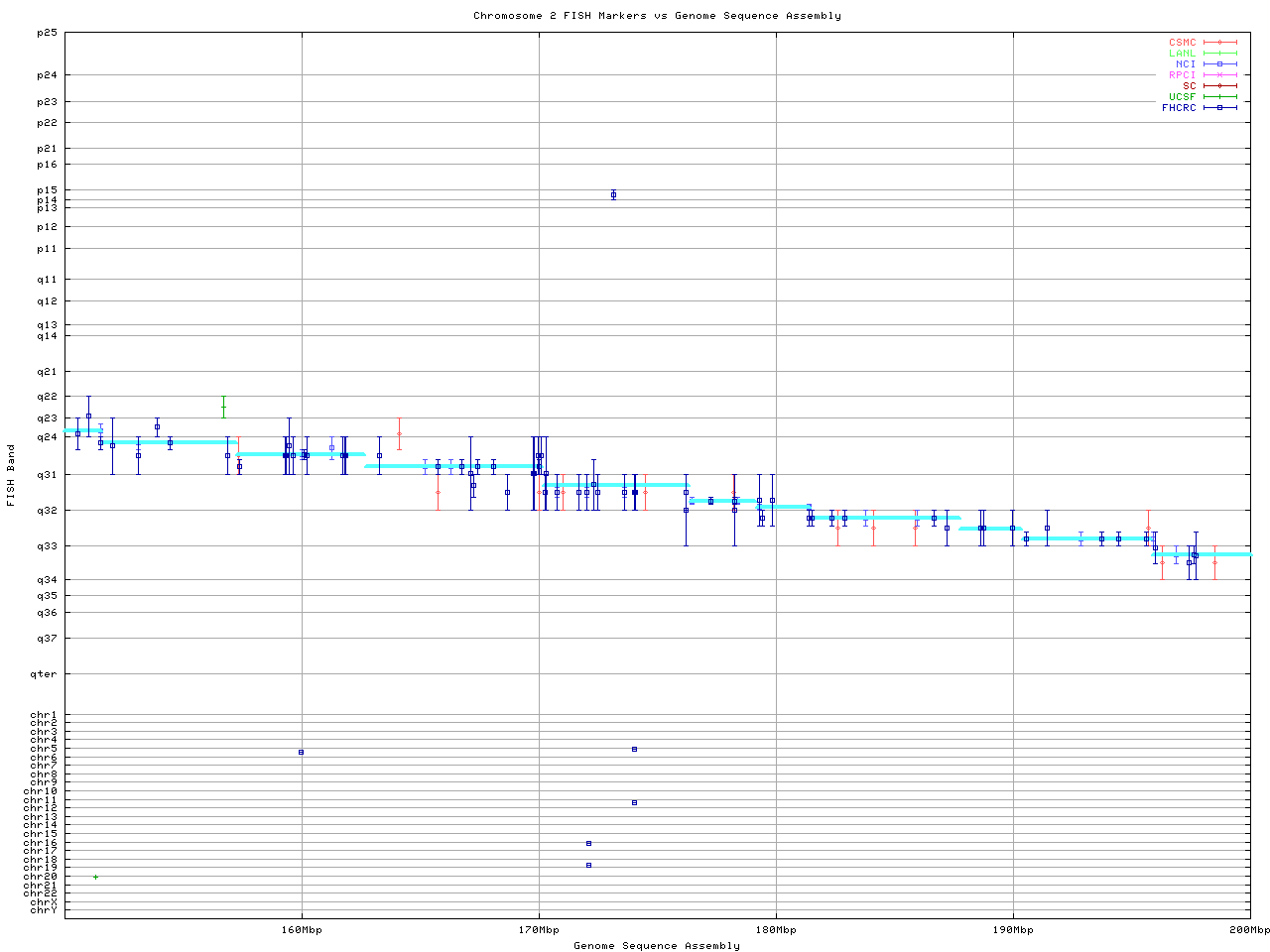
Task: Select the isolated blue marker near p14
Action: [x=613, y=195]
